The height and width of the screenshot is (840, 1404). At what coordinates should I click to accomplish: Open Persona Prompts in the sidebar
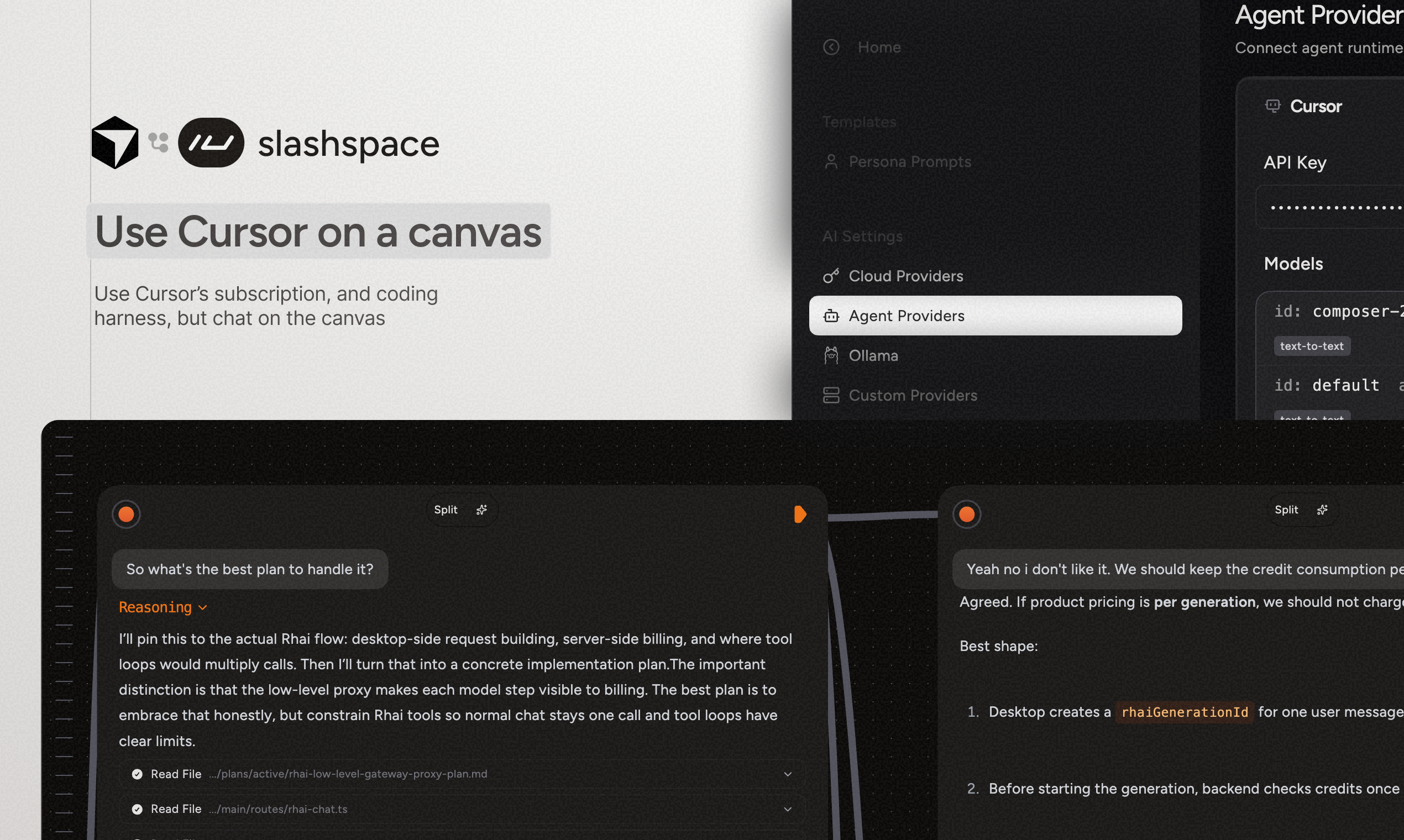pos(909,162)
